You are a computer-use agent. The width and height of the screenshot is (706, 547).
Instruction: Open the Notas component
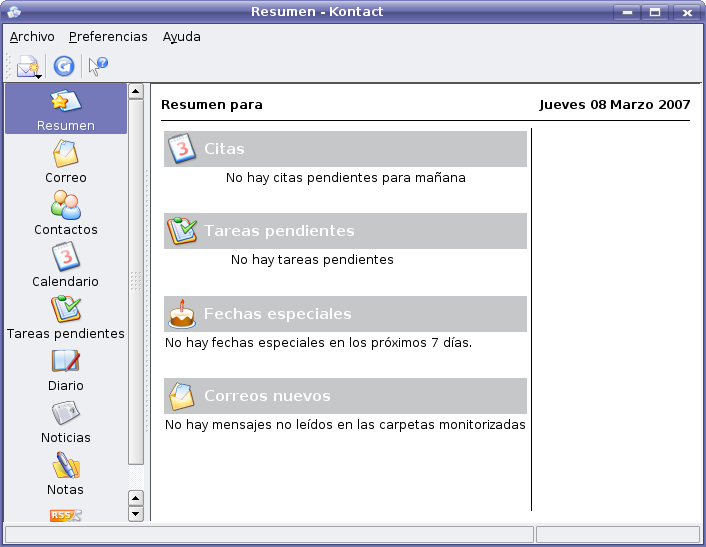(x=66, y=473)
